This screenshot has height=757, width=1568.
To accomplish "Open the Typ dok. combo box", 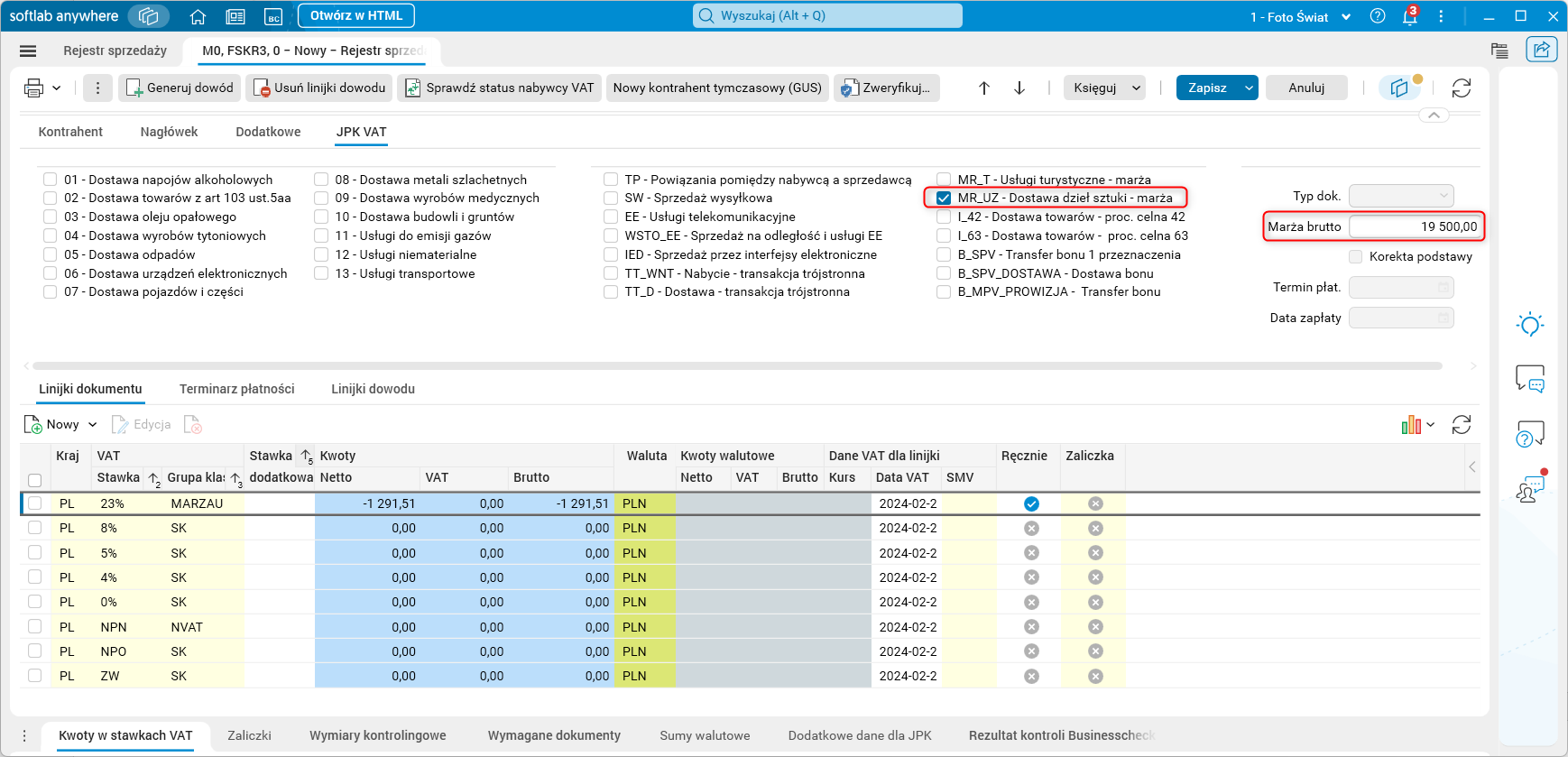I will [x=1401, y=196].
